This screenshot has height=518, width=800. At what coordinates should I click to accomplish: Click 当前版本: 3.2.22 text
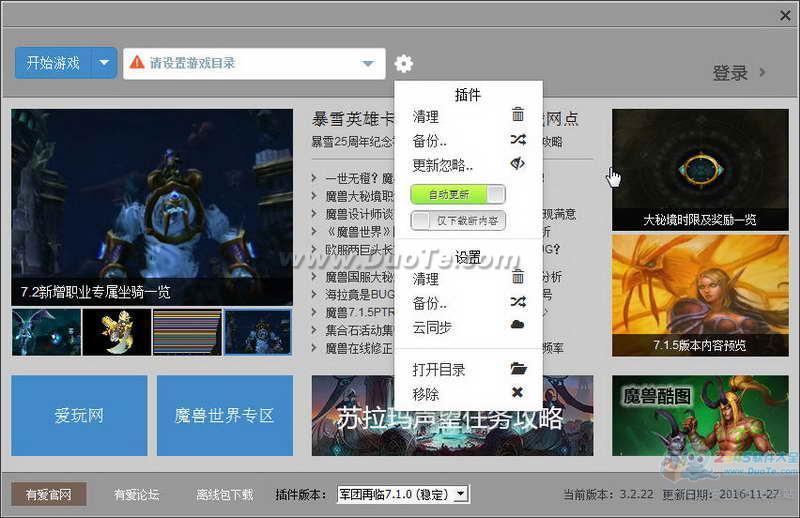608,494
